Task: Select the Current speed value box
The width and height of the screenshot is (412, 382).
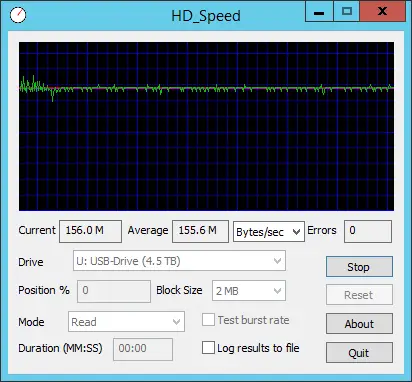Action: pyautogui.click(x=90, y=231)
